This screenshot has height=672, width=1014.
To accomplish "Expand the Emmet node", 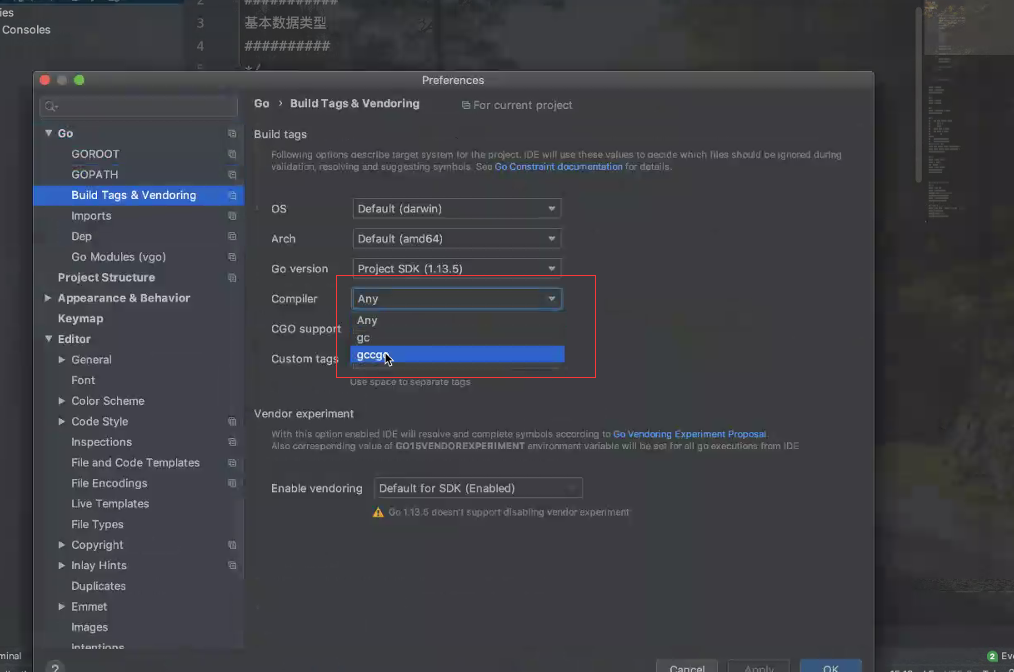I will click(61, 607).
